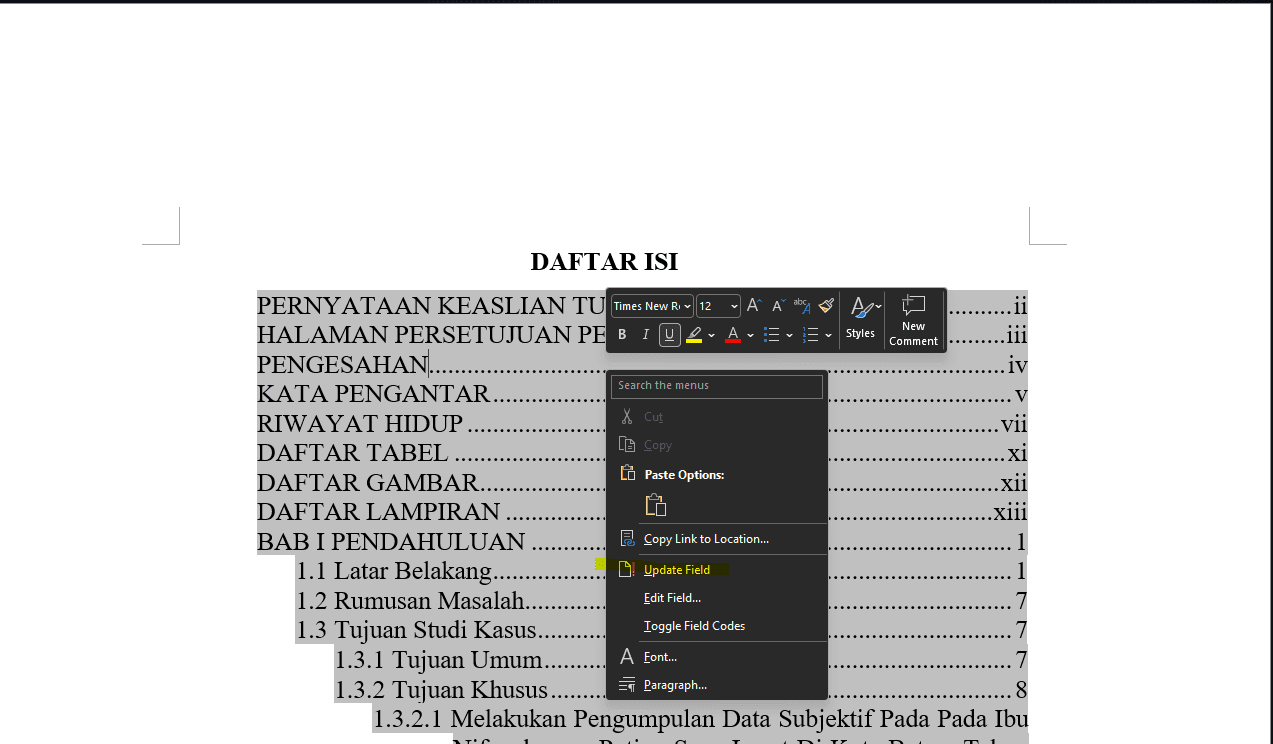
Task: Click the Font letter A icon
Action: 627,656
